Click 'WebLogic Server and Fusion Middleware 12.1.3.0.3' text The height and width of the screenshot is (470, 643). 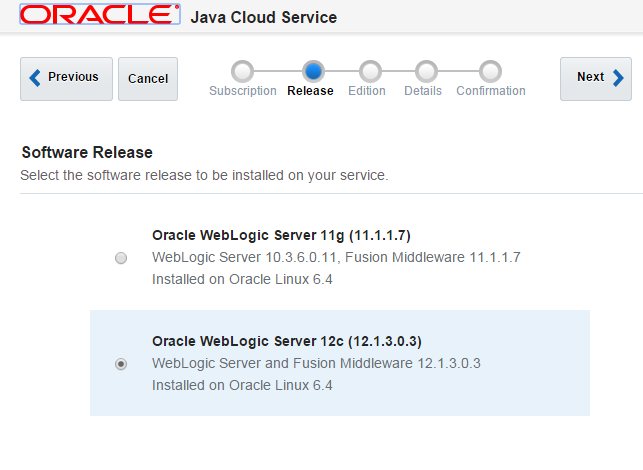click(316, 363)
